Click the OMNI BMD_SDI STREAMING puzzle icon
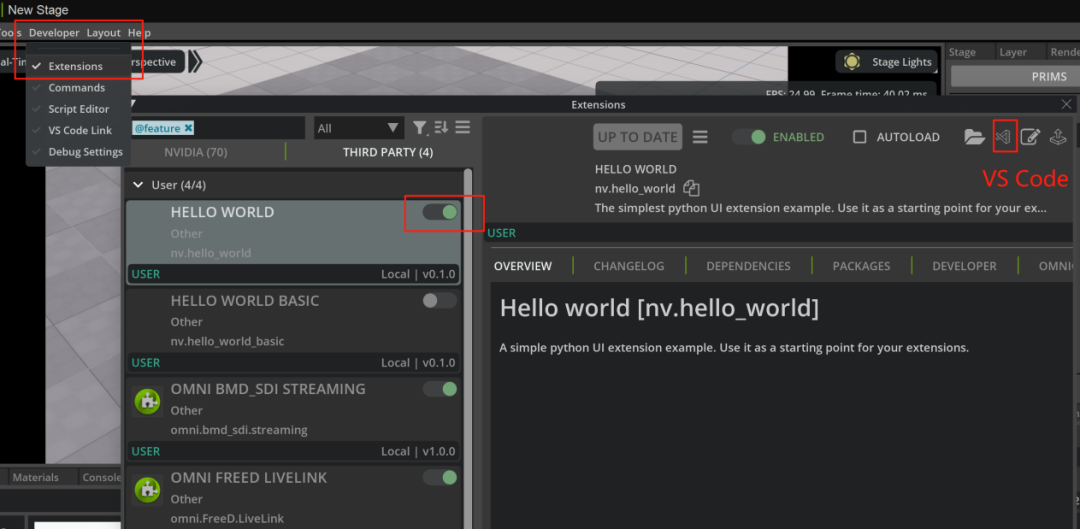This screenshot has width=1080, height=529. (x=147, y=402)
